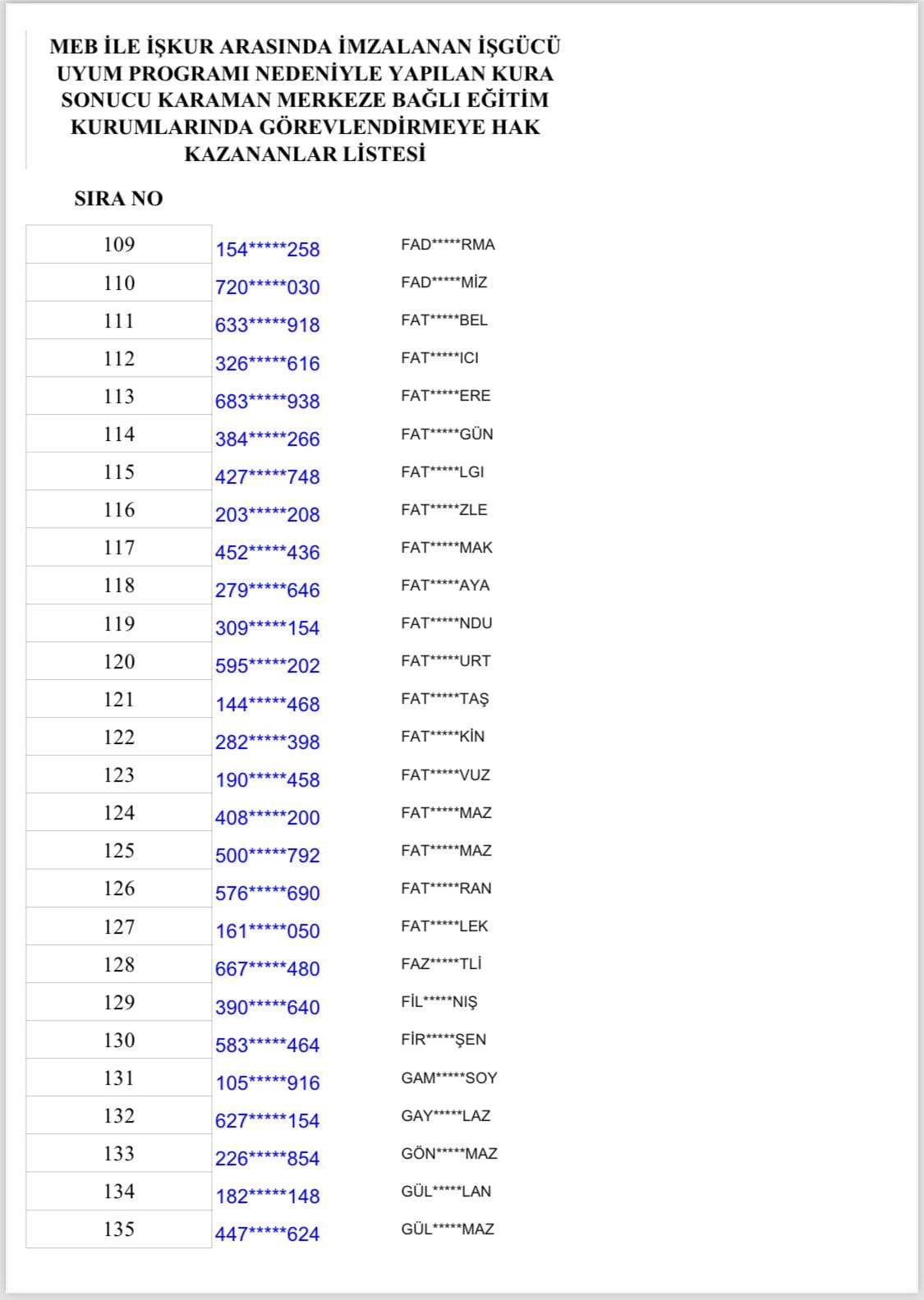Click the blue ID 154*****258
The image size is (924, 1300).
[x=268, y=250]
